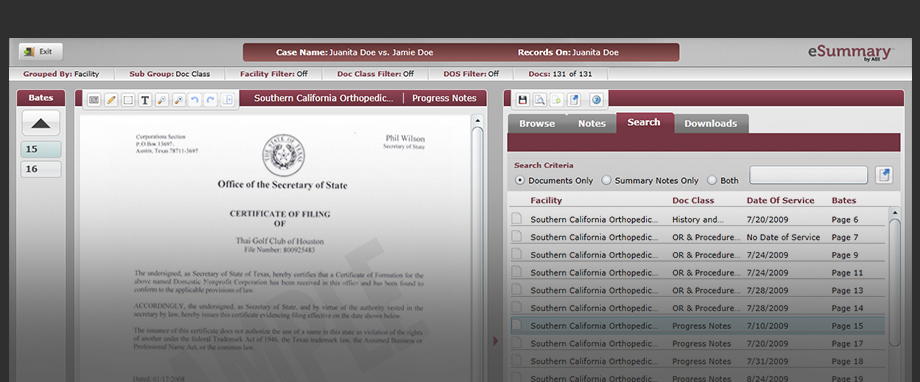Select Bates page 16

tap(41, 169)
